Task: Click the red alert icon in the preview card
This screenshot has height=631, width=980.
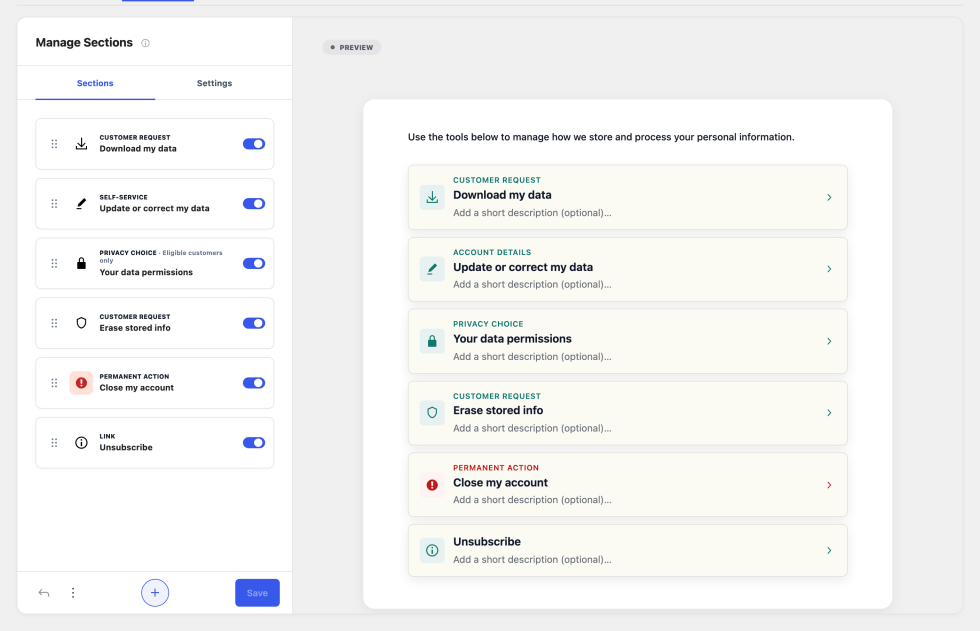Action: (x=432, y=485)
